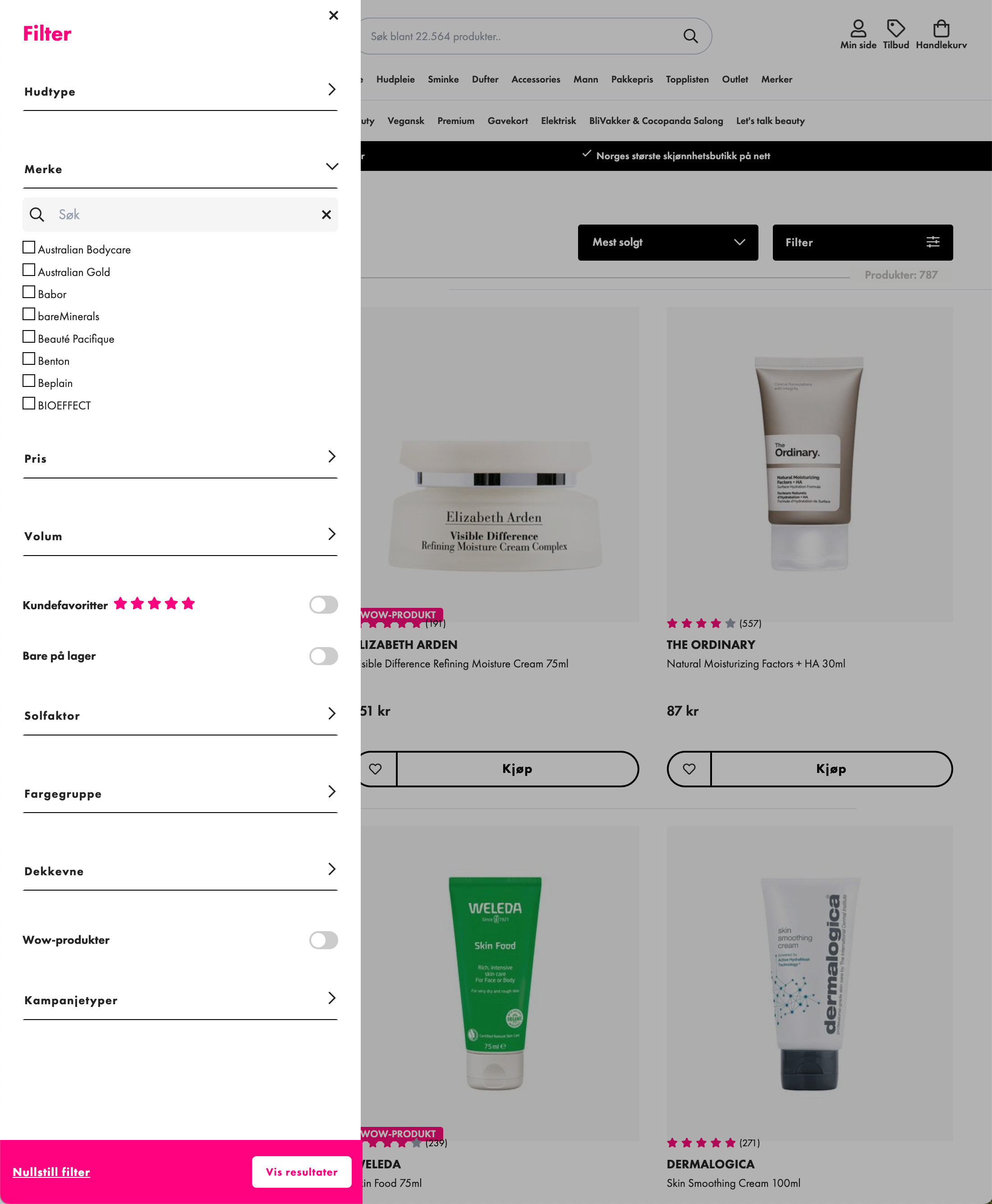Image resolution: width=992 pixels, height=1204 pixels.
Task: Close the Filter panel with the X icon
Action: [x=334, y=15]
